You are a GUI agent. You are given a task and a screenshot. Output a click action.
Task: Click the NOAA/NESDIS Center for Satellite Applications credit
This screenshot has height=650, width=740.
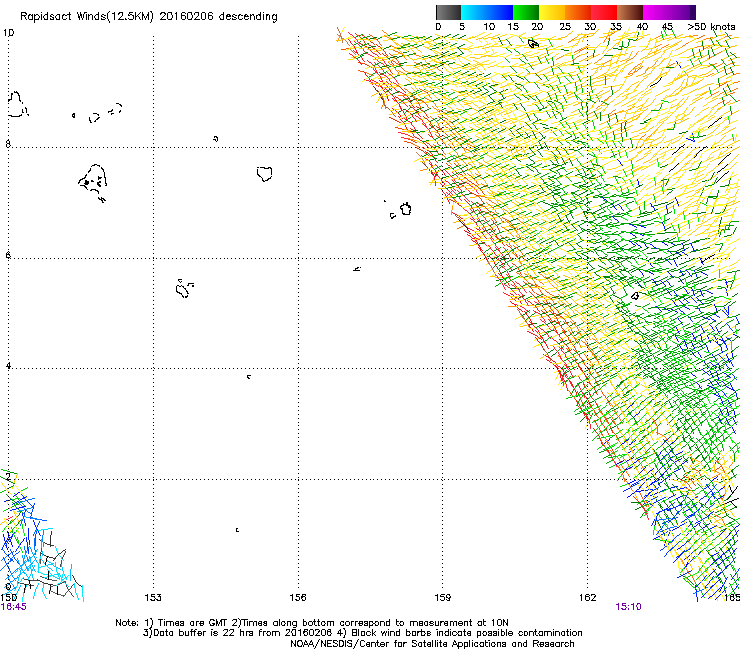click(432, 644)
